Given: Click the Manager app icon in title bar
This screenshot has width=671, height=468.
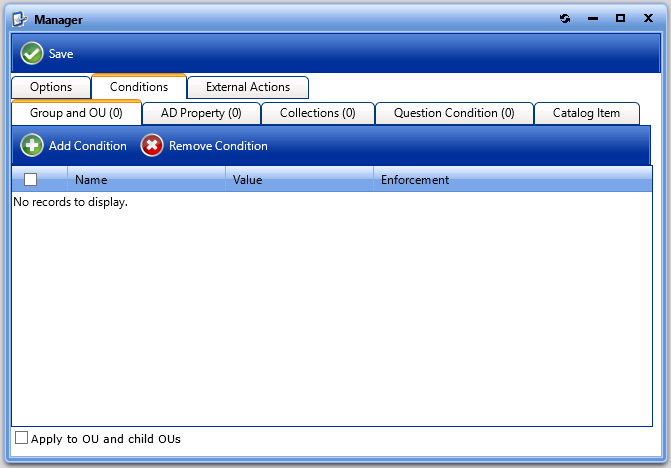Looking at the screenshot, I should click(19, 19).
